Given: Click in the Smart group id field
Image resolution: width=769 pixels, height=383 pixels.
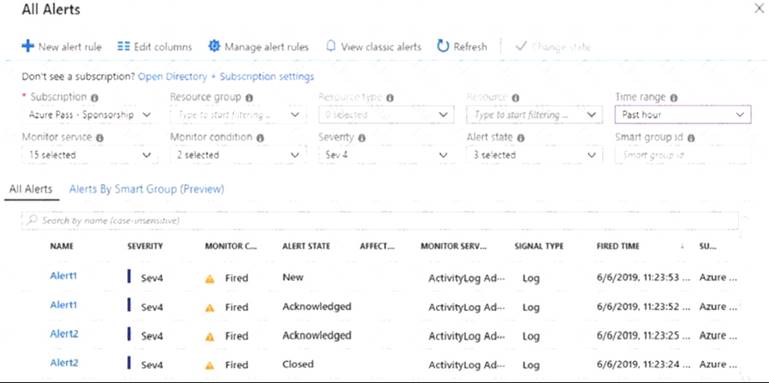Looking at the screenshot, I should [683, 155].
